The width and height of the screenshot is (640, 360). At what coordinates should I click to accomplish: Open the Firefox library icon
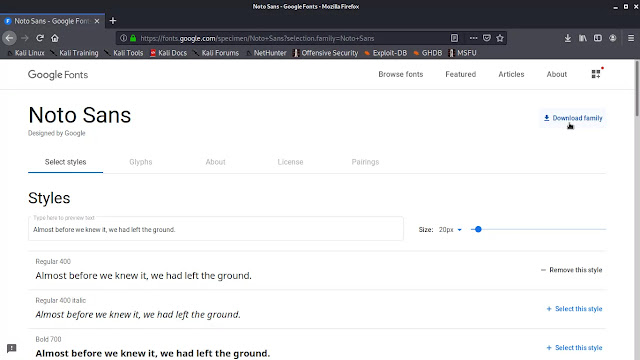tap(583, 38)
